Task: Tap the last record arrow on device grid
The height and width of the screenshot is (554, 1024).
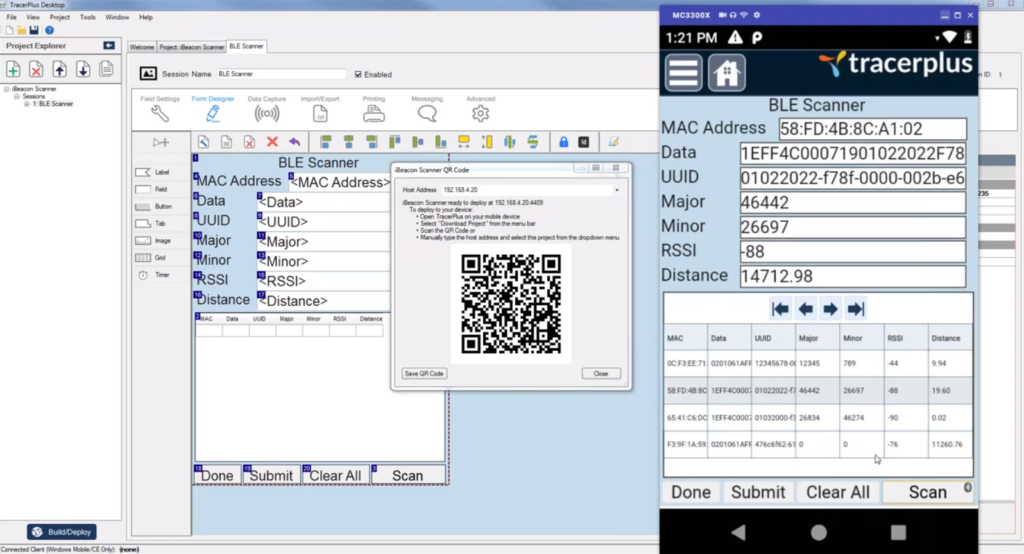Action: coord(856,309)
